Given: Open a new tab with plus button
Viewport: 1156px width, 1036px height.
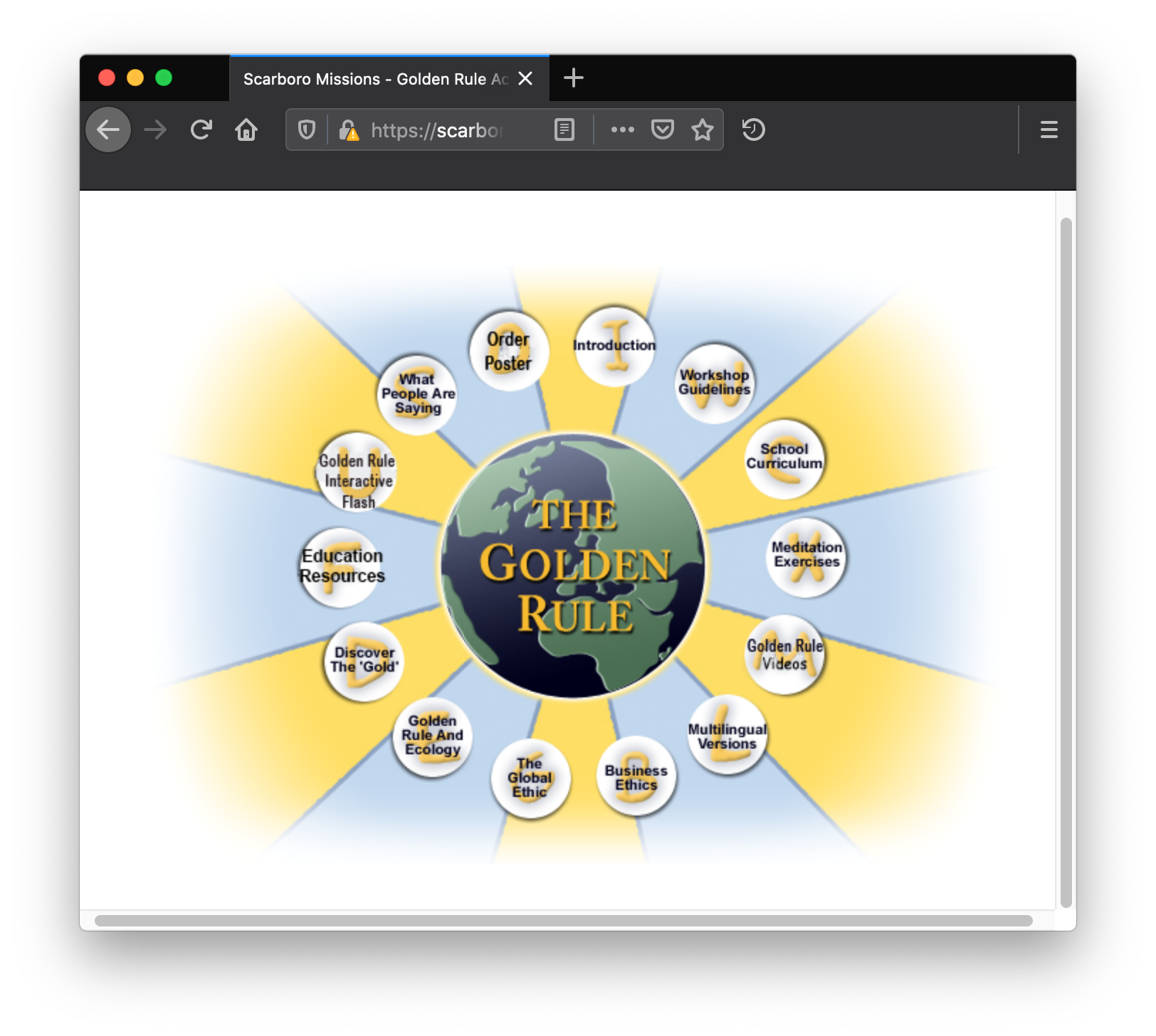Looking at the screenshot, I should (x=573, y=78).
